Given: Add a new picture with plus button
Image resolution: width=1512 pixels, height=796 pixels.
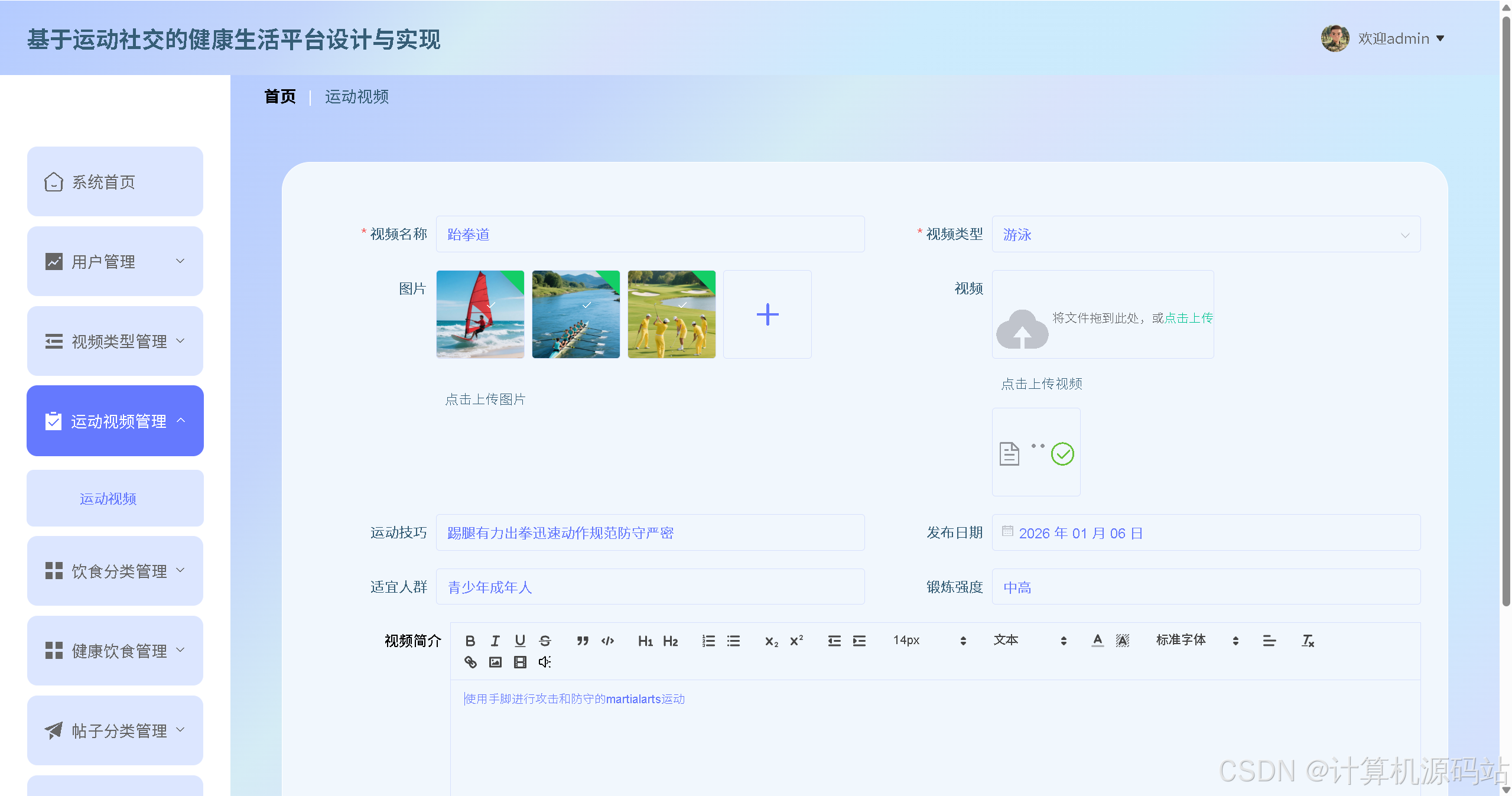Looking at the screenshot, I should point(768,314).
